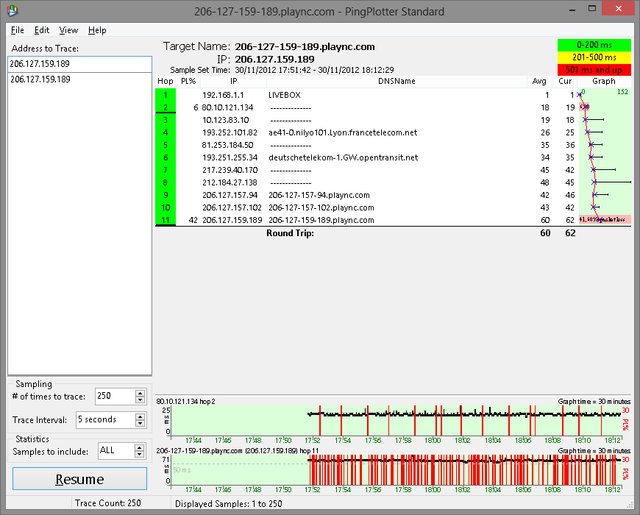Select the hop 11 green indicator cell
This screenshot has height=515, width=640.
pos(165,219)
